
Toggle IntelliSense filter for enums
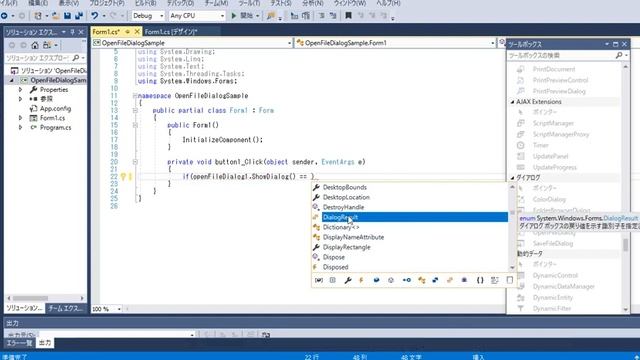450,280
